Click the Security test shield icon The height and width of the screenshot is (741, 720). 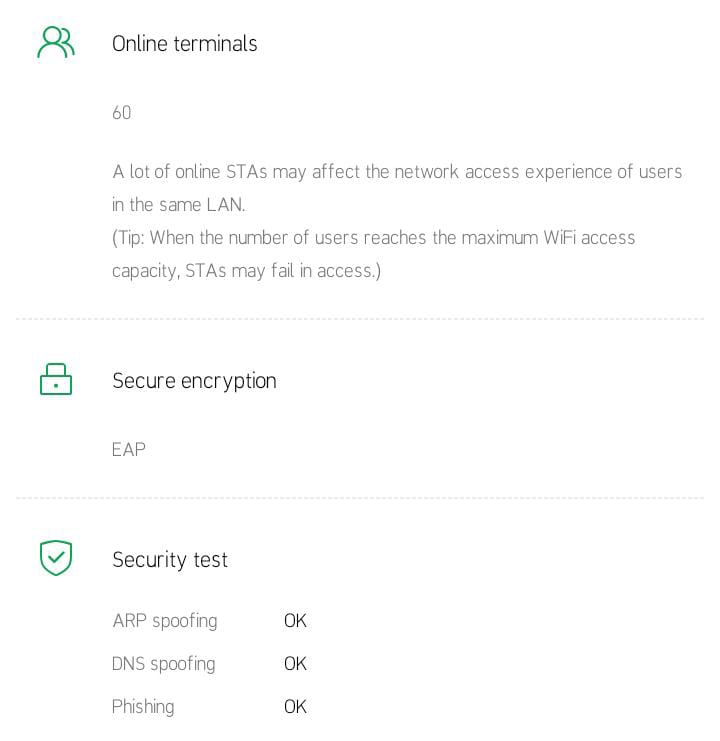(56, 558)
